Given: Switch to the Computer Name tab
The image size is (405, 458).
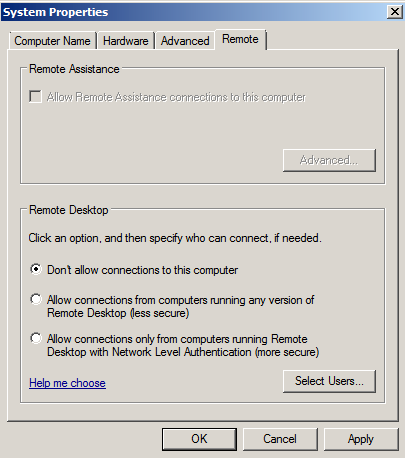Looking at the screenshot, I should coord(53,41).
